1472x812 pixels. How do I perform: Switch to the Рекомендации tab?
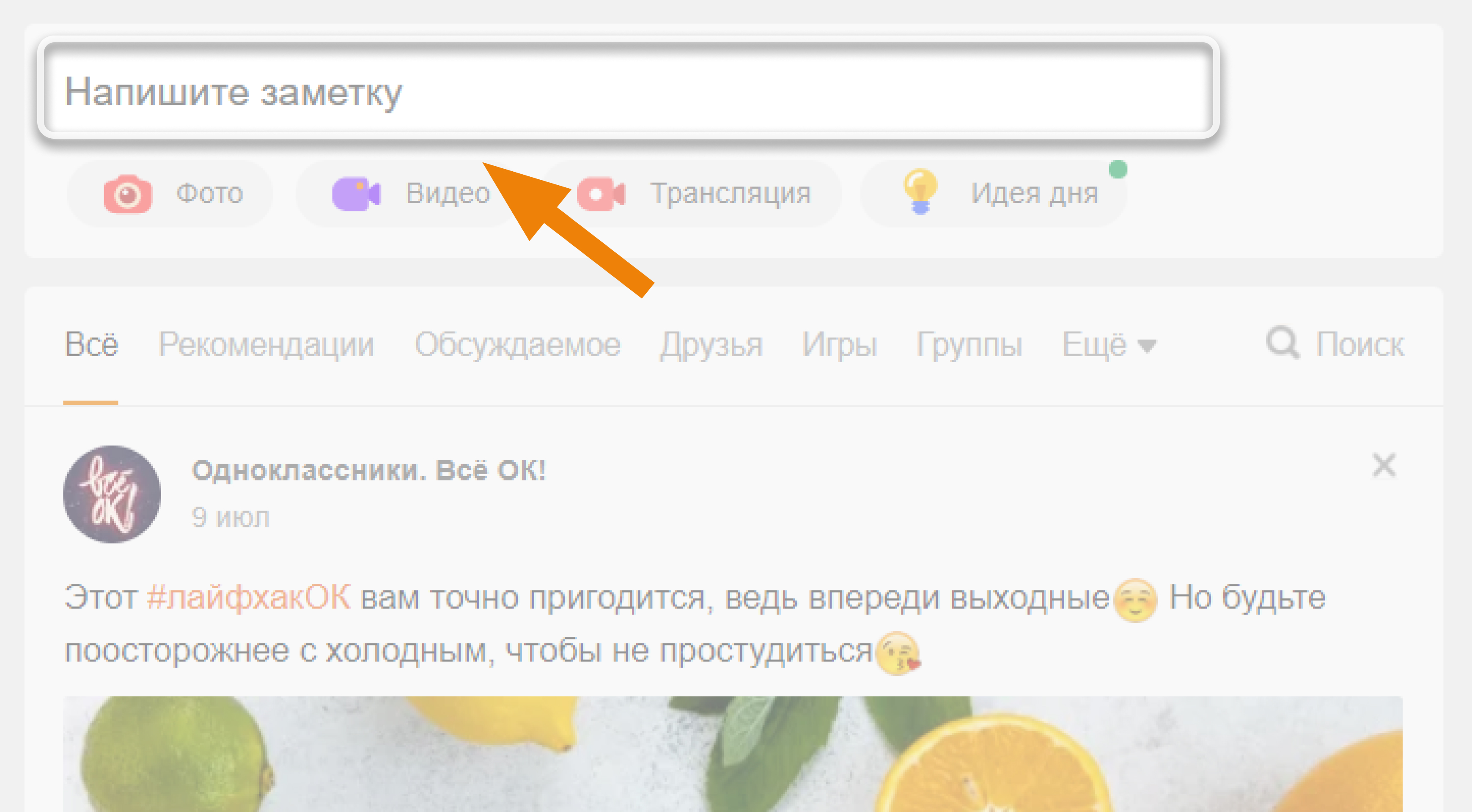266,345
